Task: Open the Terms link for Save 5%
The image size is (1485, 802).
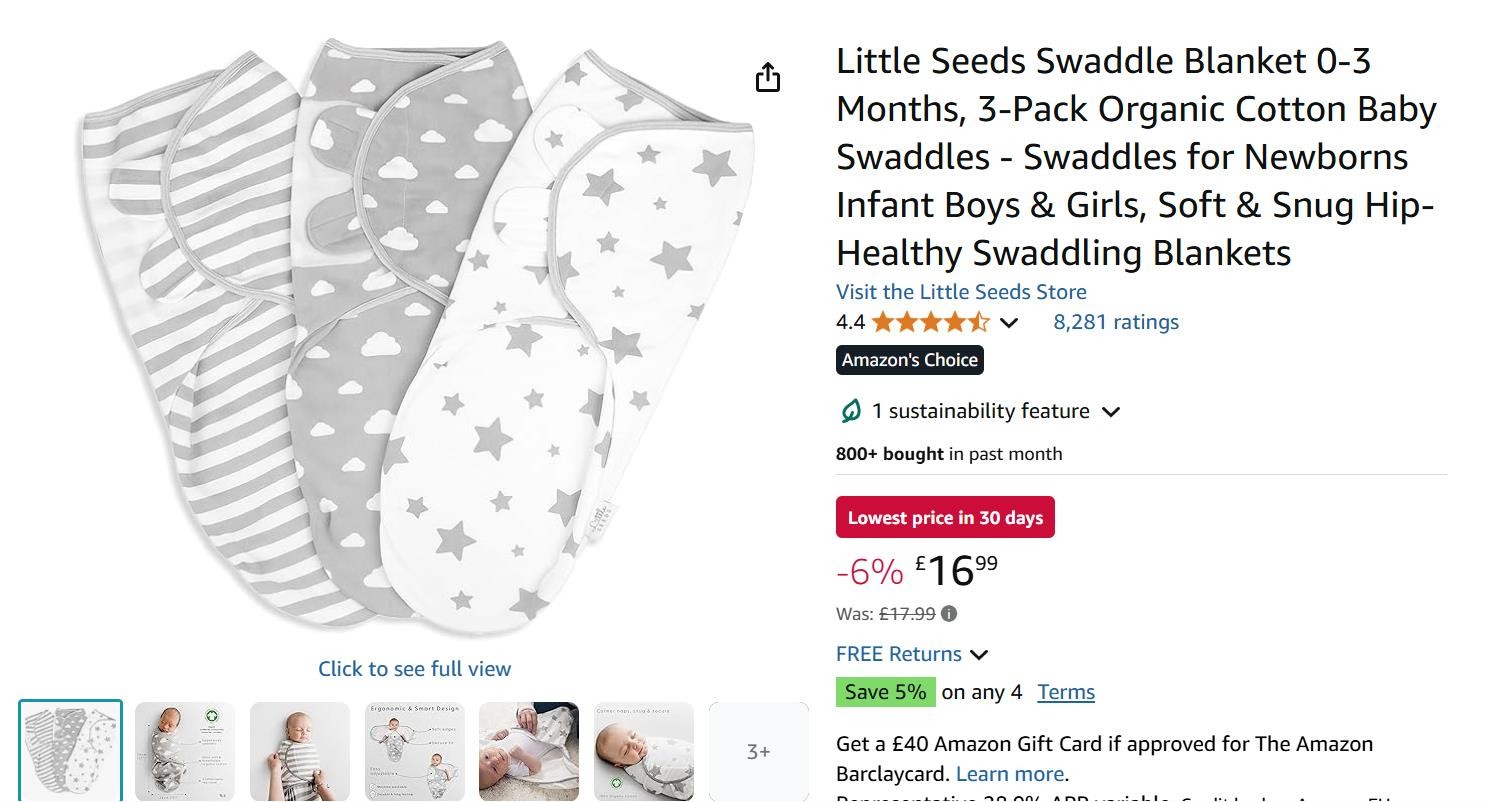Action: (1065, 692)
